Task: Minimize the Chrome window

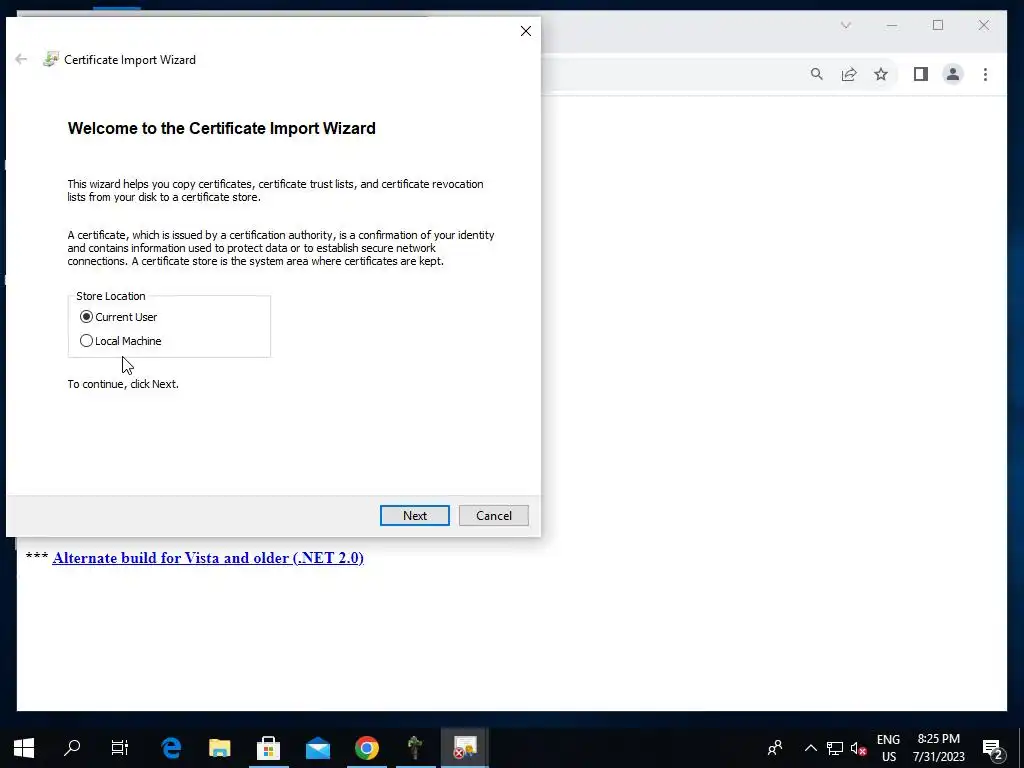Action: [892, 25]
